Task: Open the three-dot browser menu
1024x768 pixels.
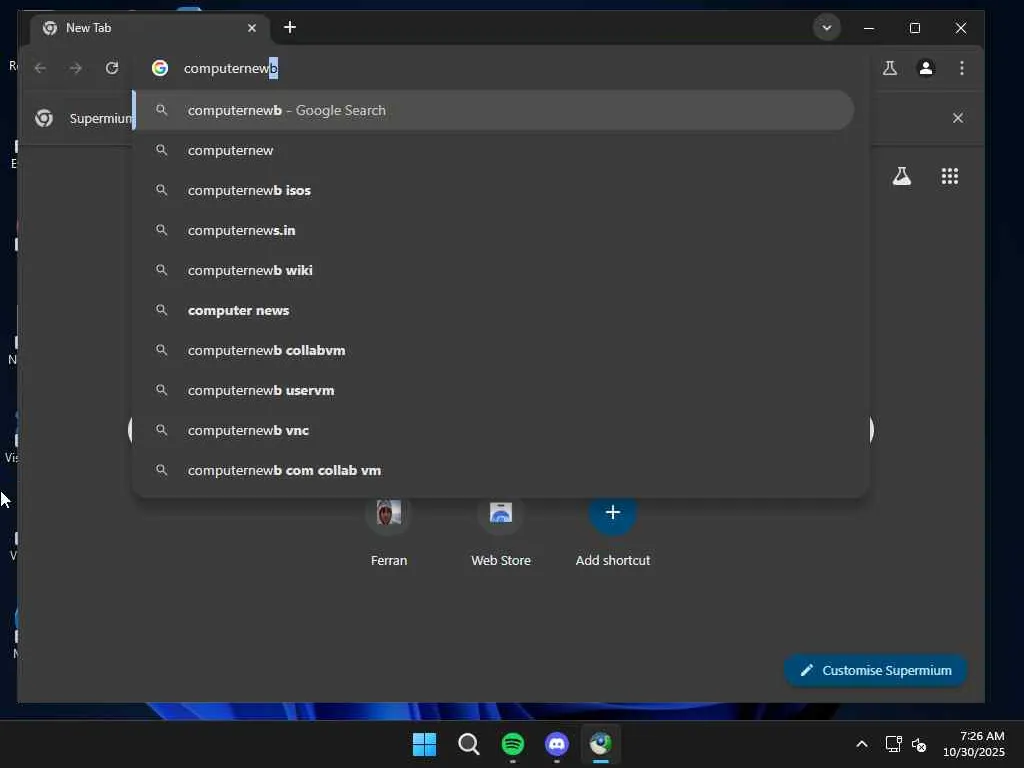Action: click(x=961, y=68)
